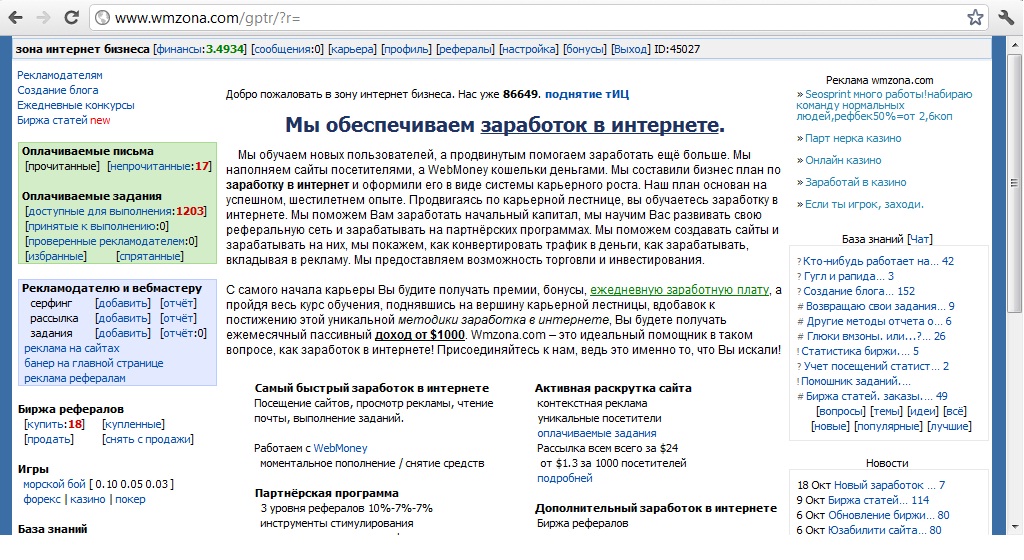Open Заработай в казино ad
This screenshot has width=1024, height=560.
point(856,182)
